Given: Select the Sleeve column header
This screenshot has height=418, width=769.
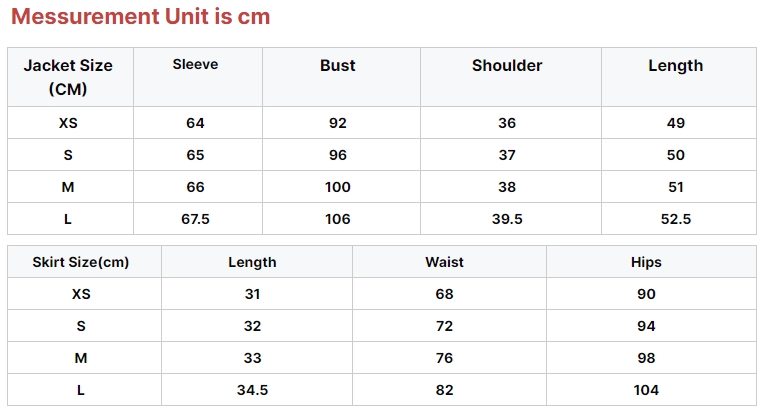Looking at the screenshot, I should click(x=195, y=65).
